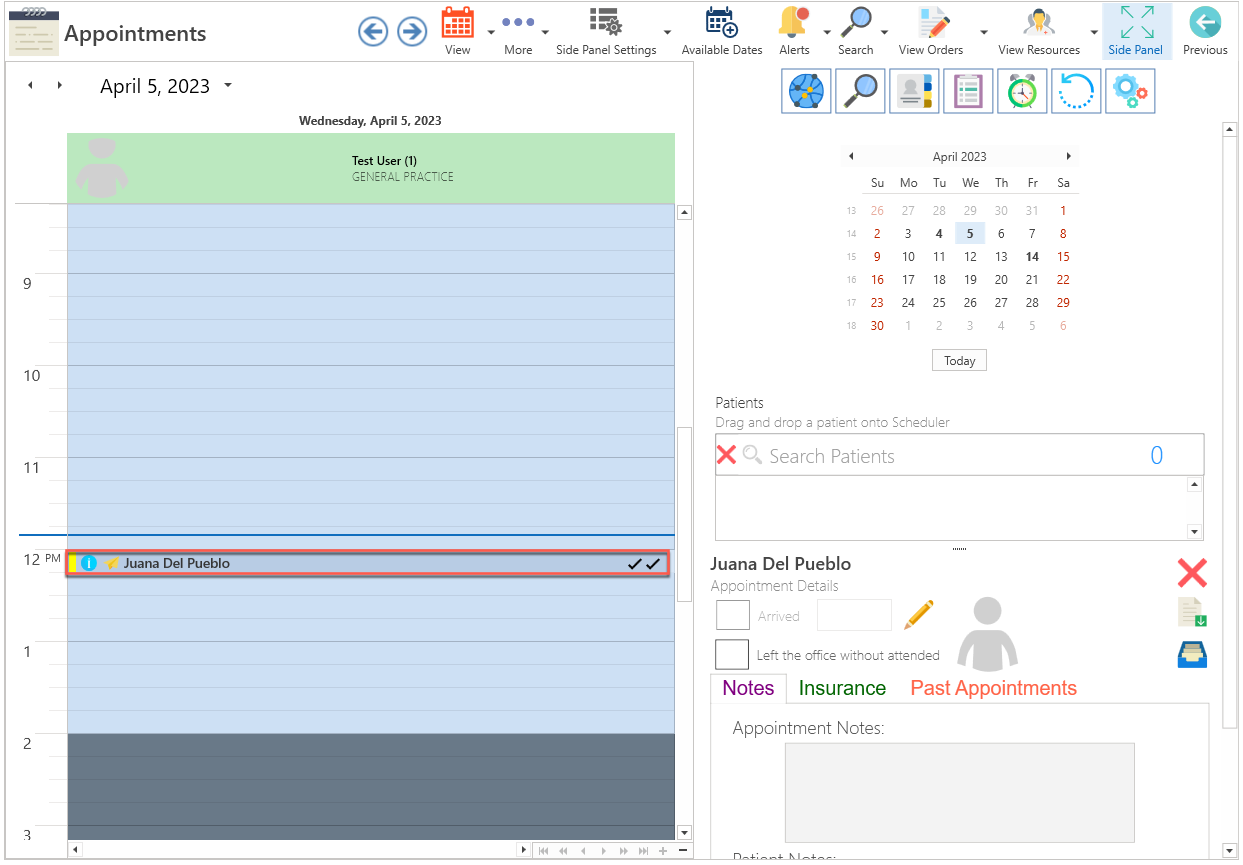
Task: Check the Arrived checkbox
Action: (x=733, y=615)
